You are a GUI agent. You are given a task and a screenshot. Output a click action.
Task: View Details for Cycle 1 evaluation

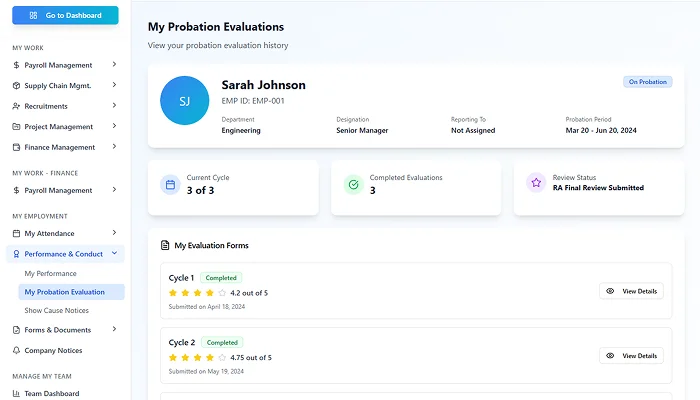point(632,291)
